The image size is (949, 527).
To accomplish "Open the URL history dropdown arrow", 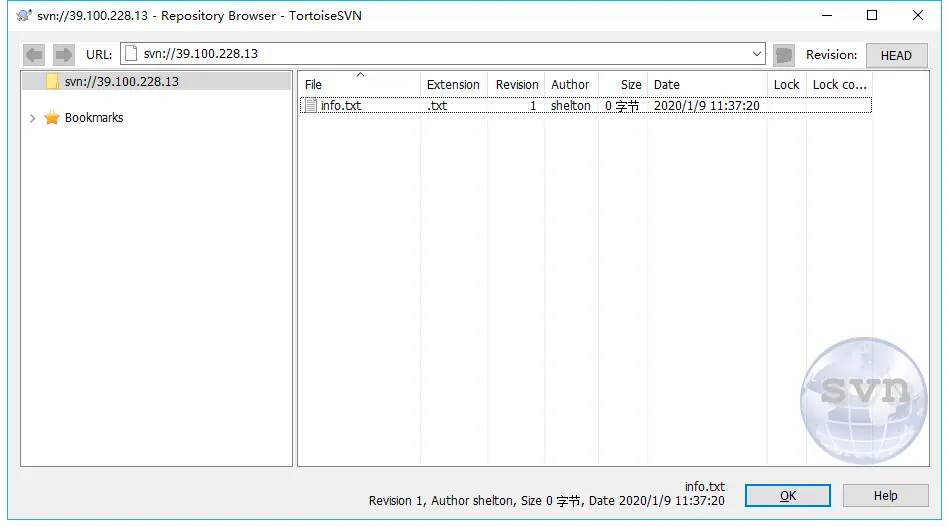I will coord(757,54).
